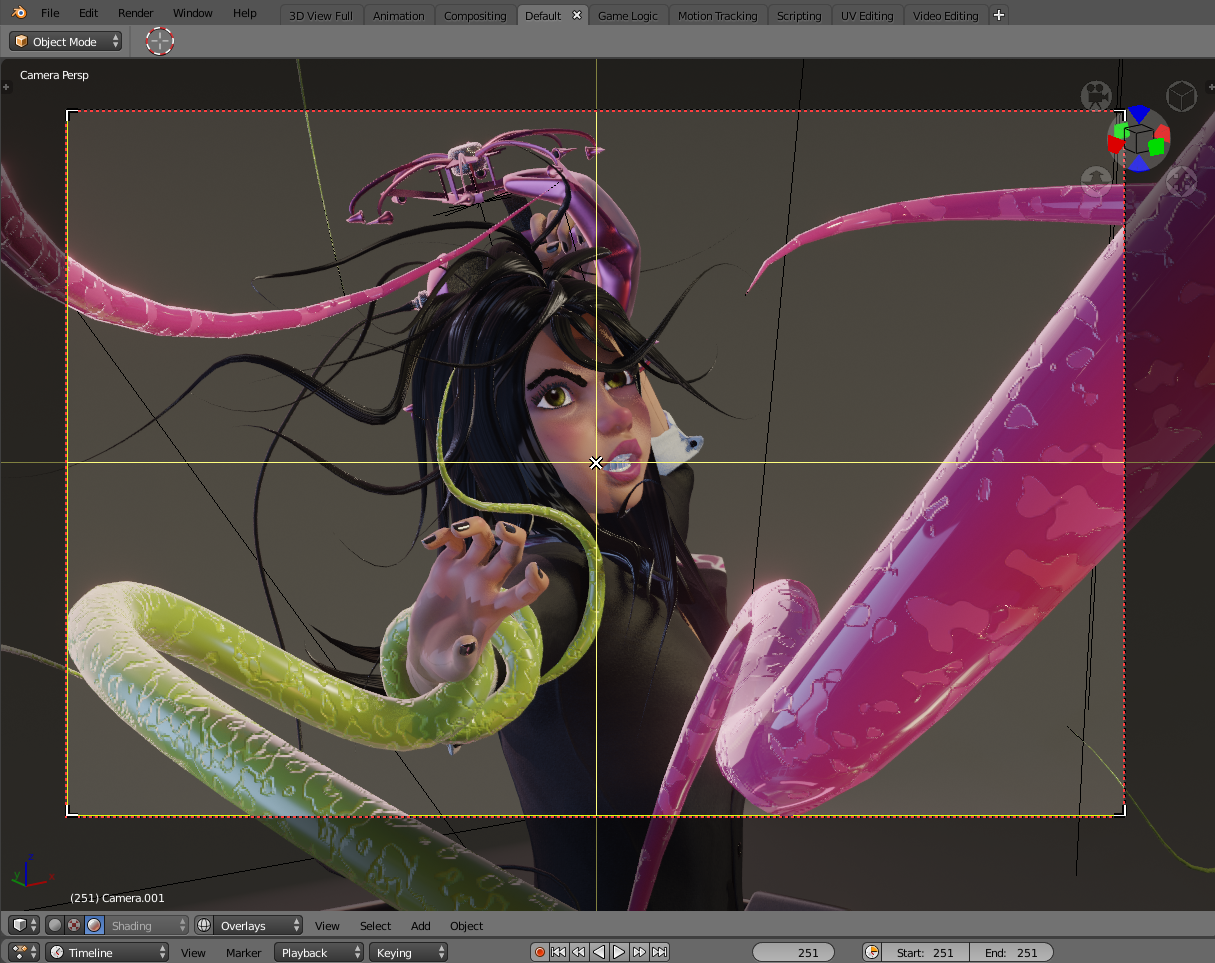Switch to the UV Editing workspace tab
1215x963 pixels.
coord(867,16)
